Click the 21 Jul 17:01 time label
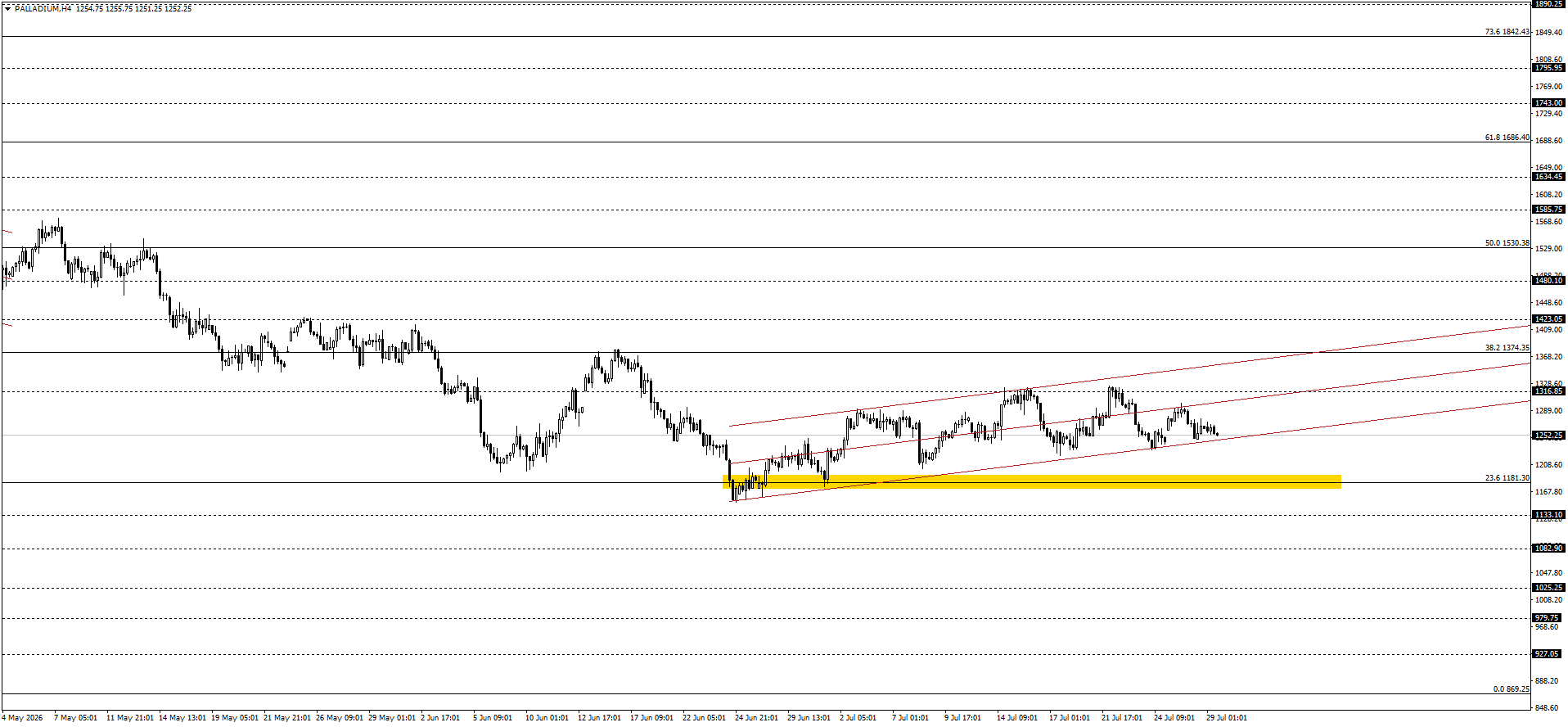 (x=1121, y=718)
